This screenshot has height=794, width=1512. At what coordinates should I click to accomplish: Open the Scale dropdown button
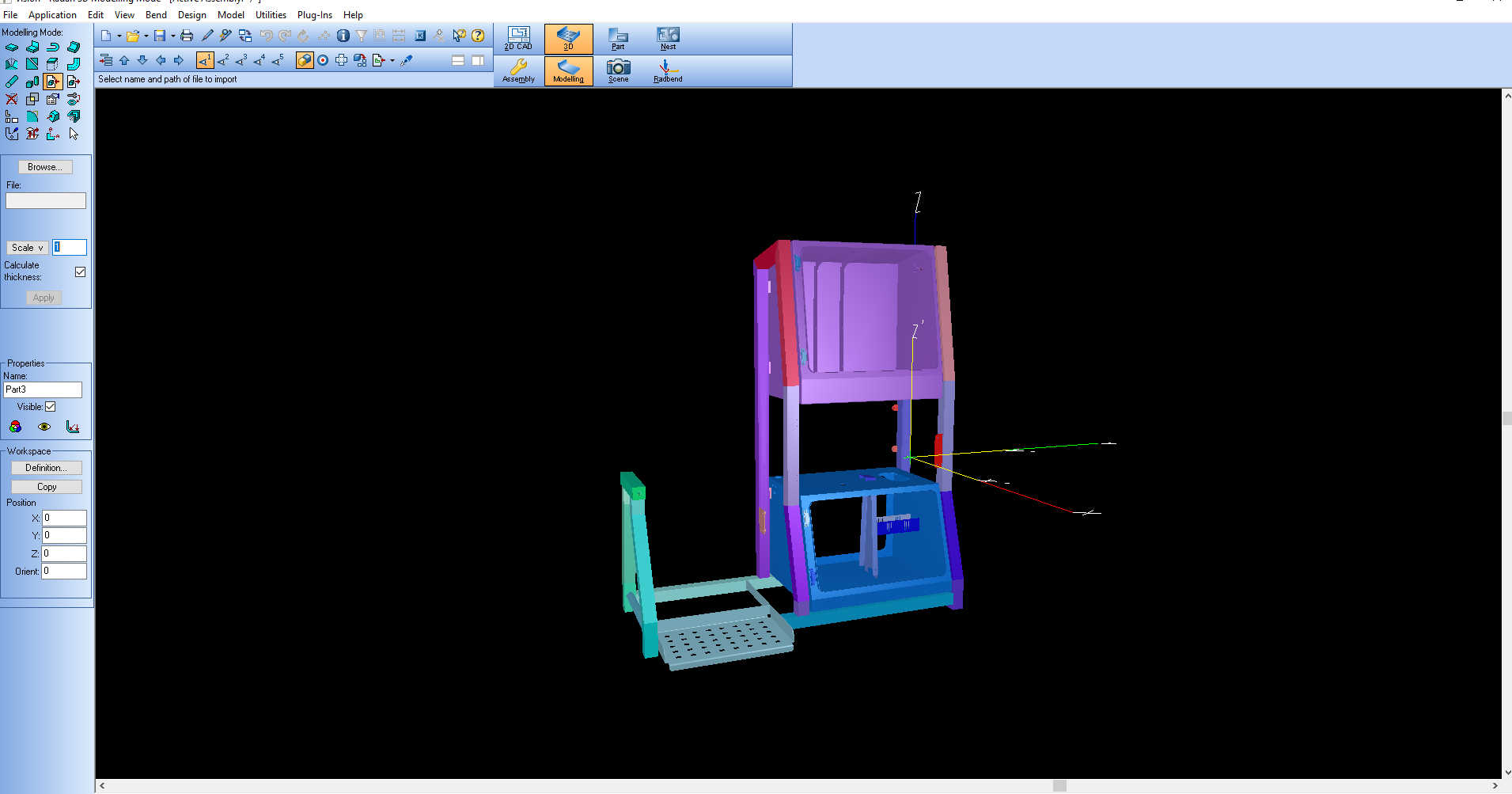point(28,248)
